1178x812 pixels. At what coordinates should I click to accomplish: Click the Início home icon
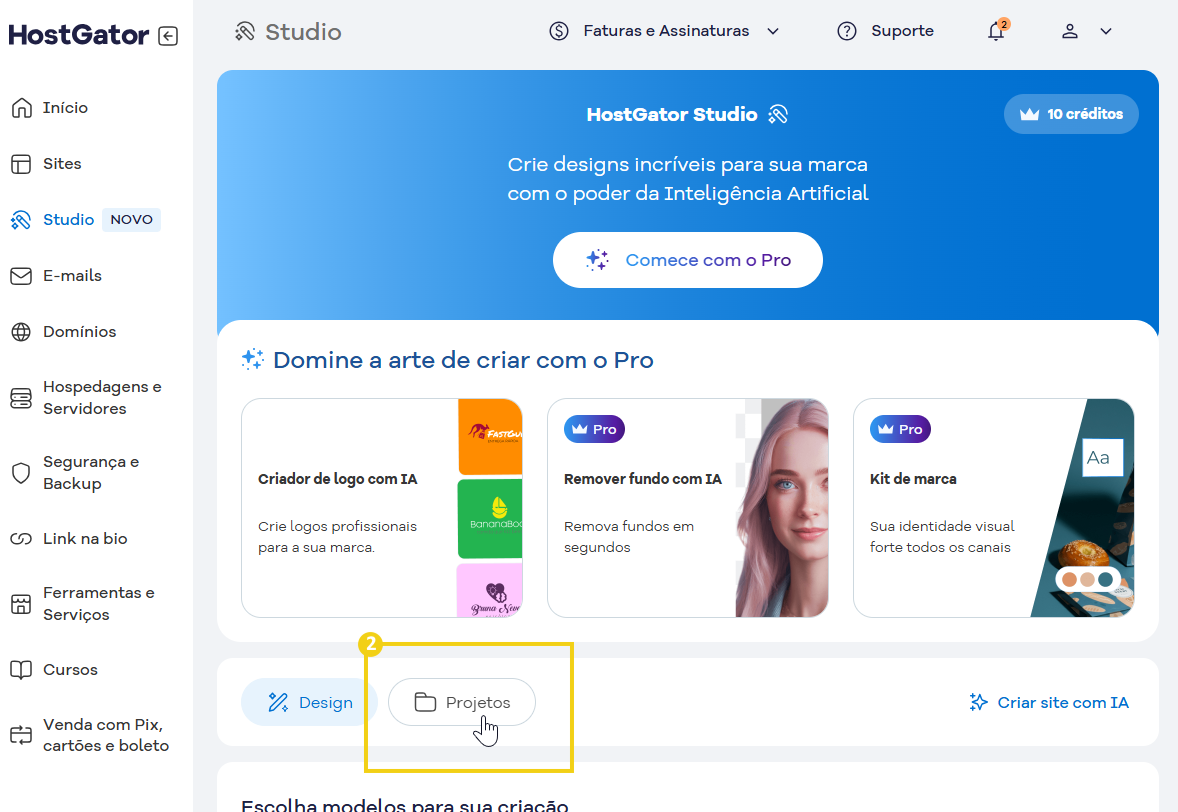[22, 108]
